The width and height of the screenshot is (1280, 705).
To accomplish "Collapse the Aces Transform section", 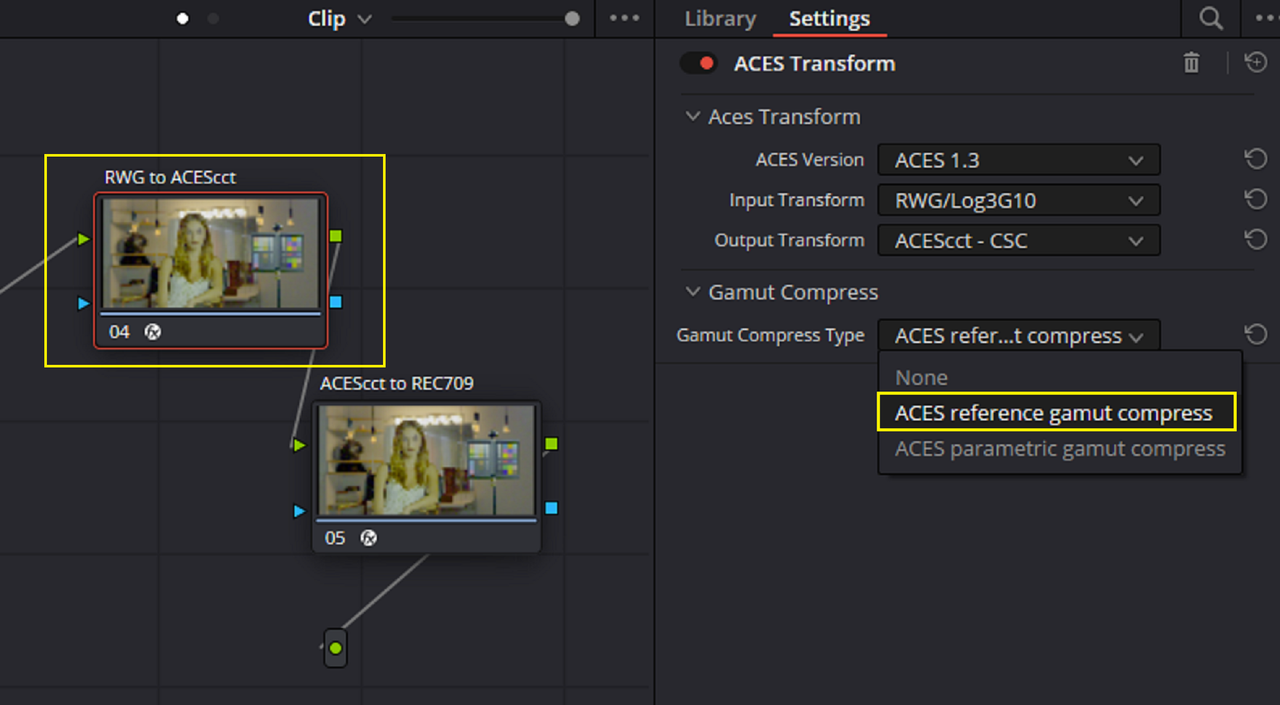I will (x=692, y=117).
